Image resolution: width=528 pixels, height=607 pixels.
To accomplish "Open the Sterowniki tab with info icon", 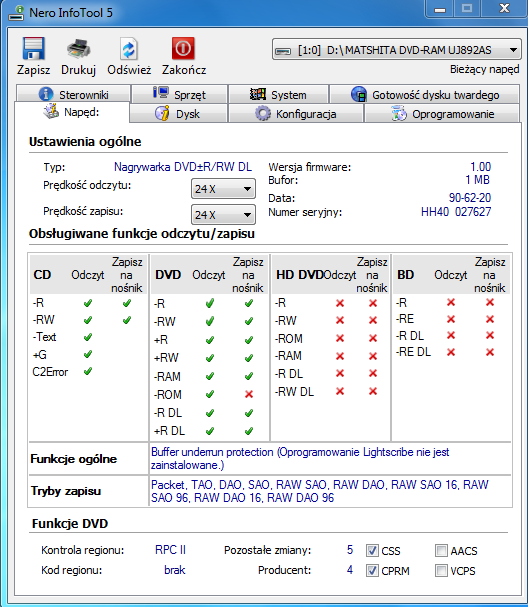I will [x=73, y=94].
